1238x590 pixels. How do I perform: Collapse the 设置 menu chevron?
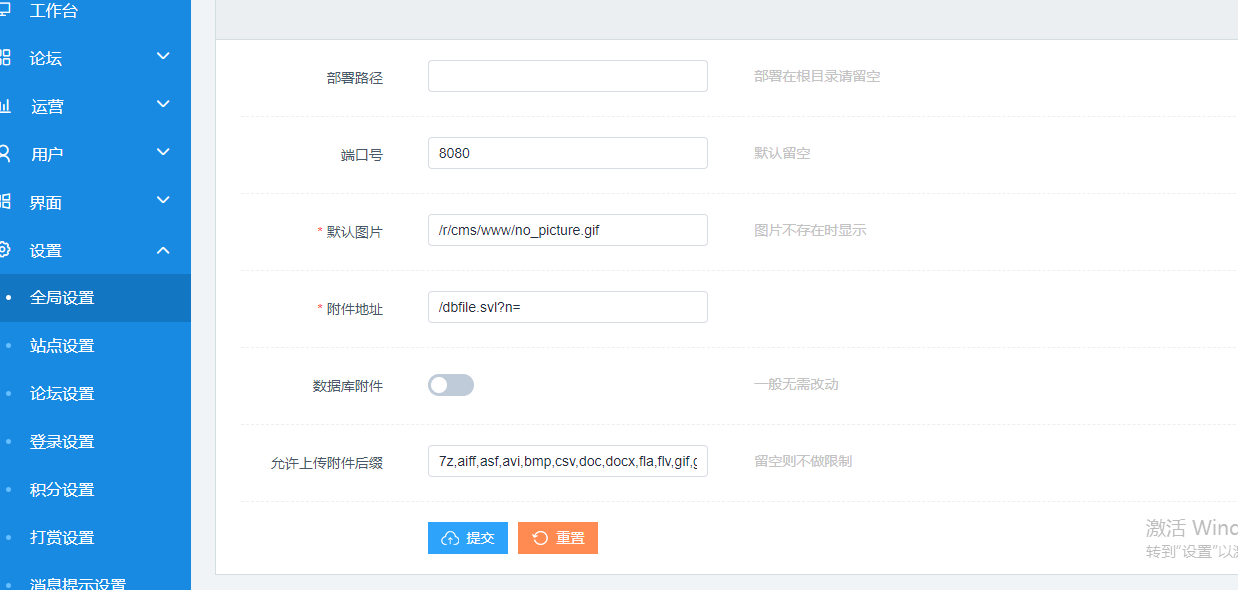164,250
